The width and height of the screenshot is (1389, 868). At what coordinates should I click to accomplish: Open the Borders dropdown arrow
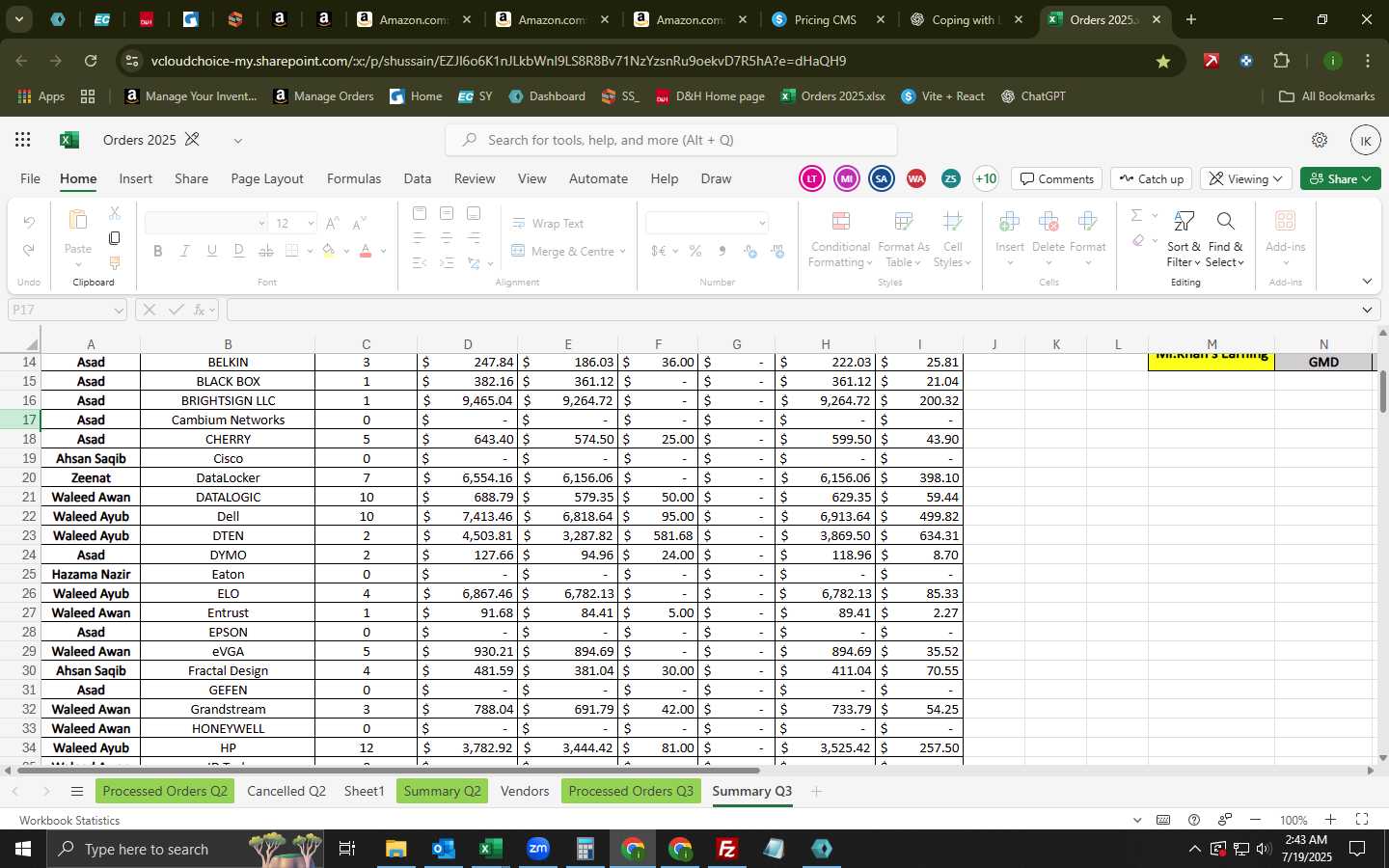pos(310,251)
